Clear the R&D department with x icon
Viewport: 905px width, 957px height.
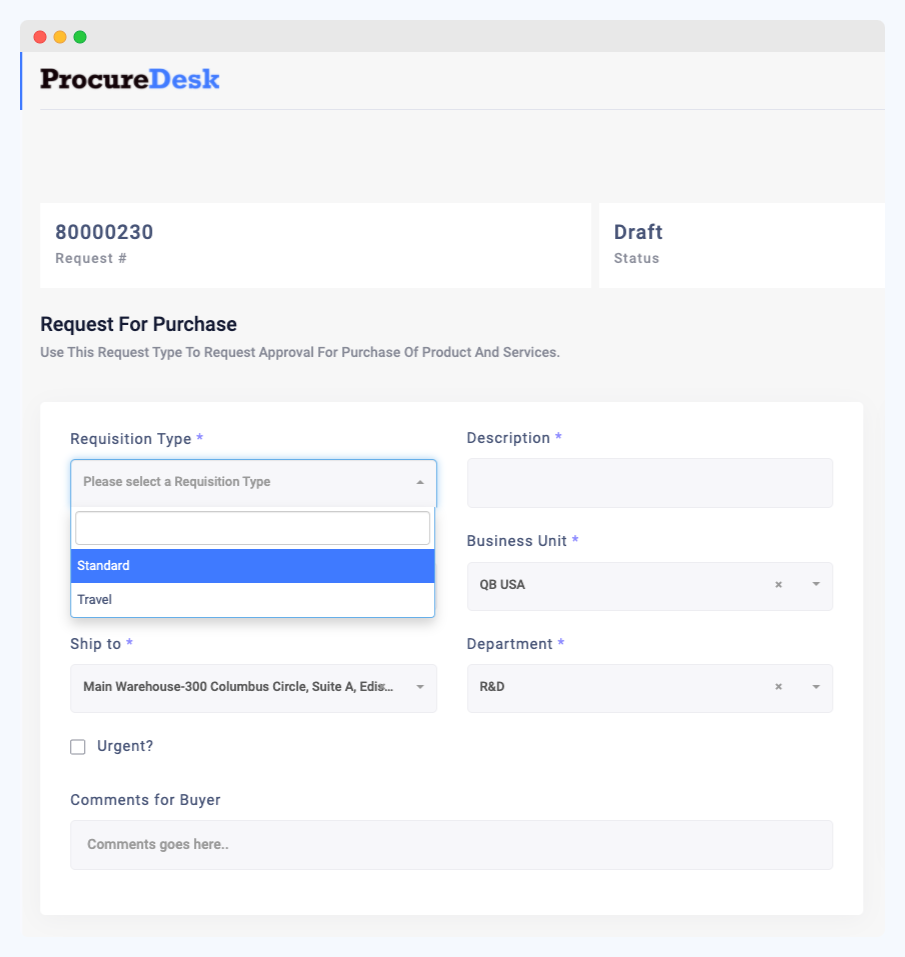click(x=778, y=688)
